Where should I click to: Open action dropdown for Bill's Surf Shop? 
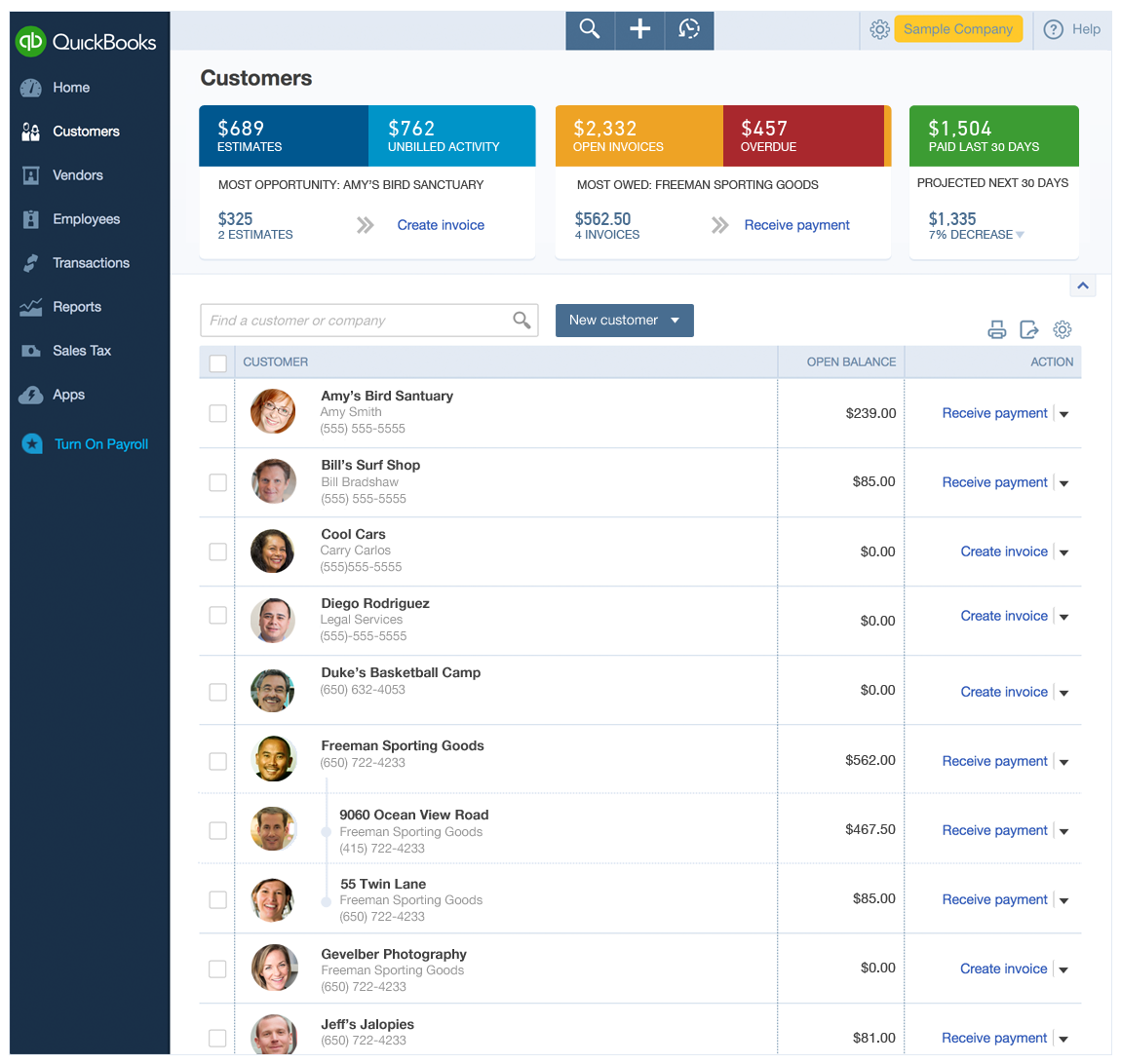pyautogui.click(x=1063, y=483)
